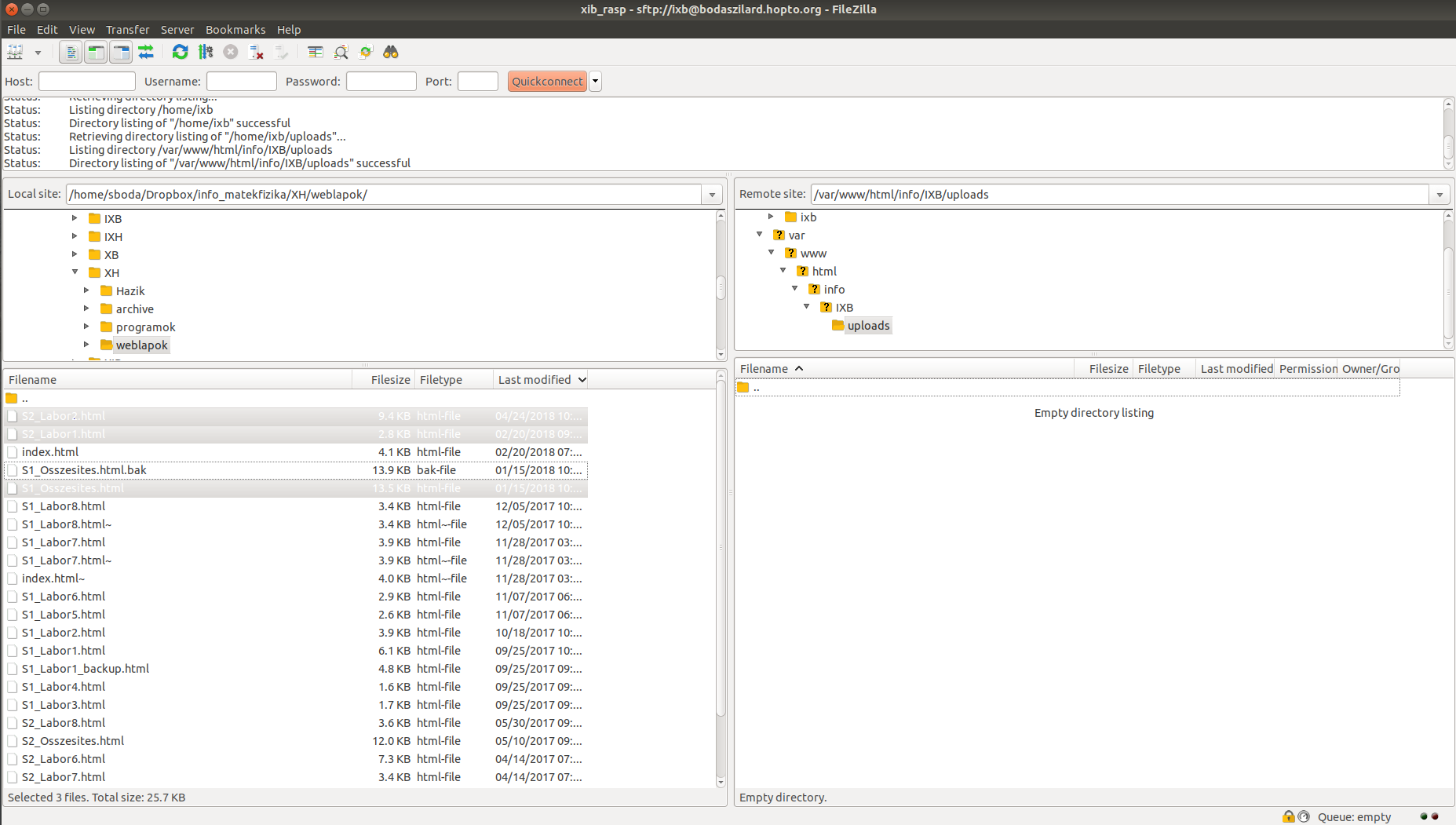
Task: Open the Help menu
Action: click(x=289, y=30)
